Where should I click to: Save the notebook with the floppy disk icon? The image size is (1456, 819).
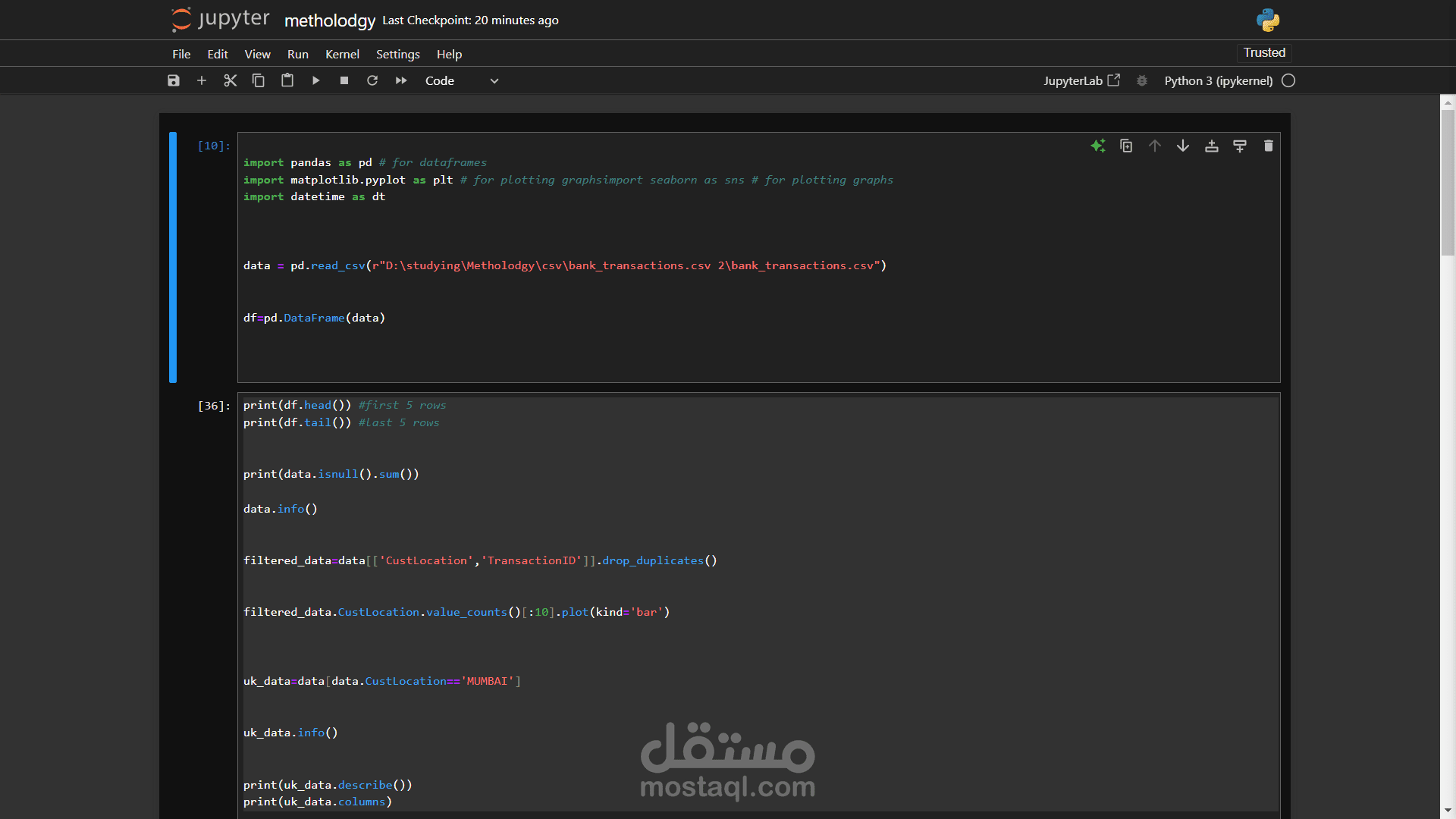click(174, 80)
